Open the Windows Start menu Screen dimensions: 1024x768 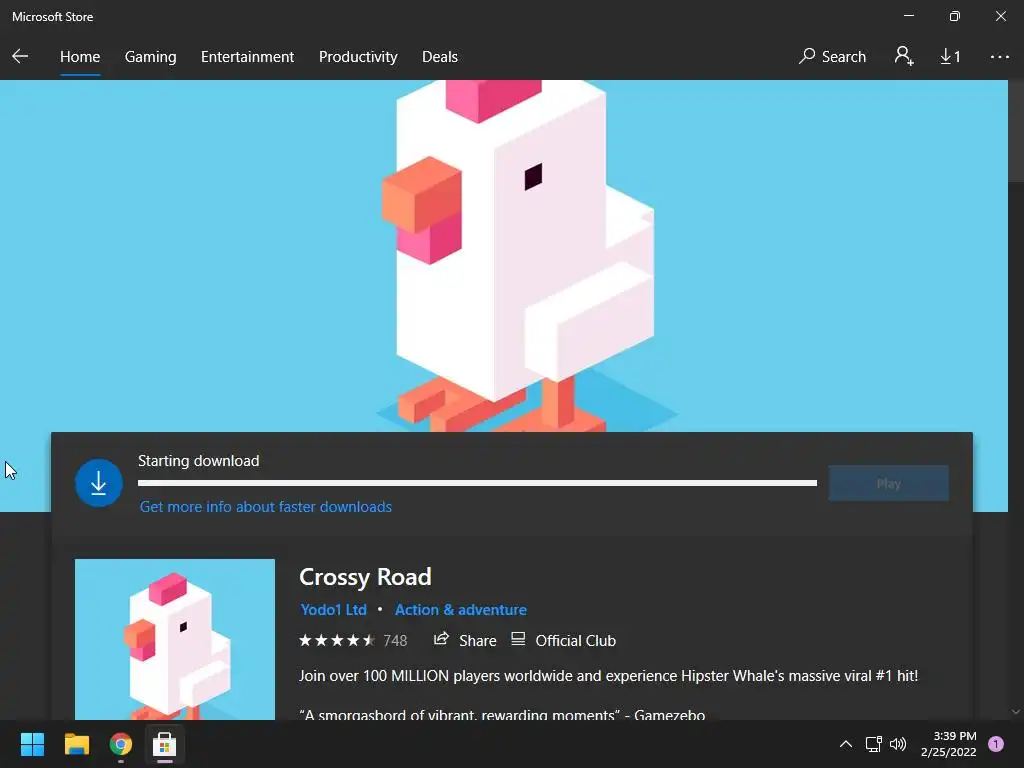click(x=32, y=744)
